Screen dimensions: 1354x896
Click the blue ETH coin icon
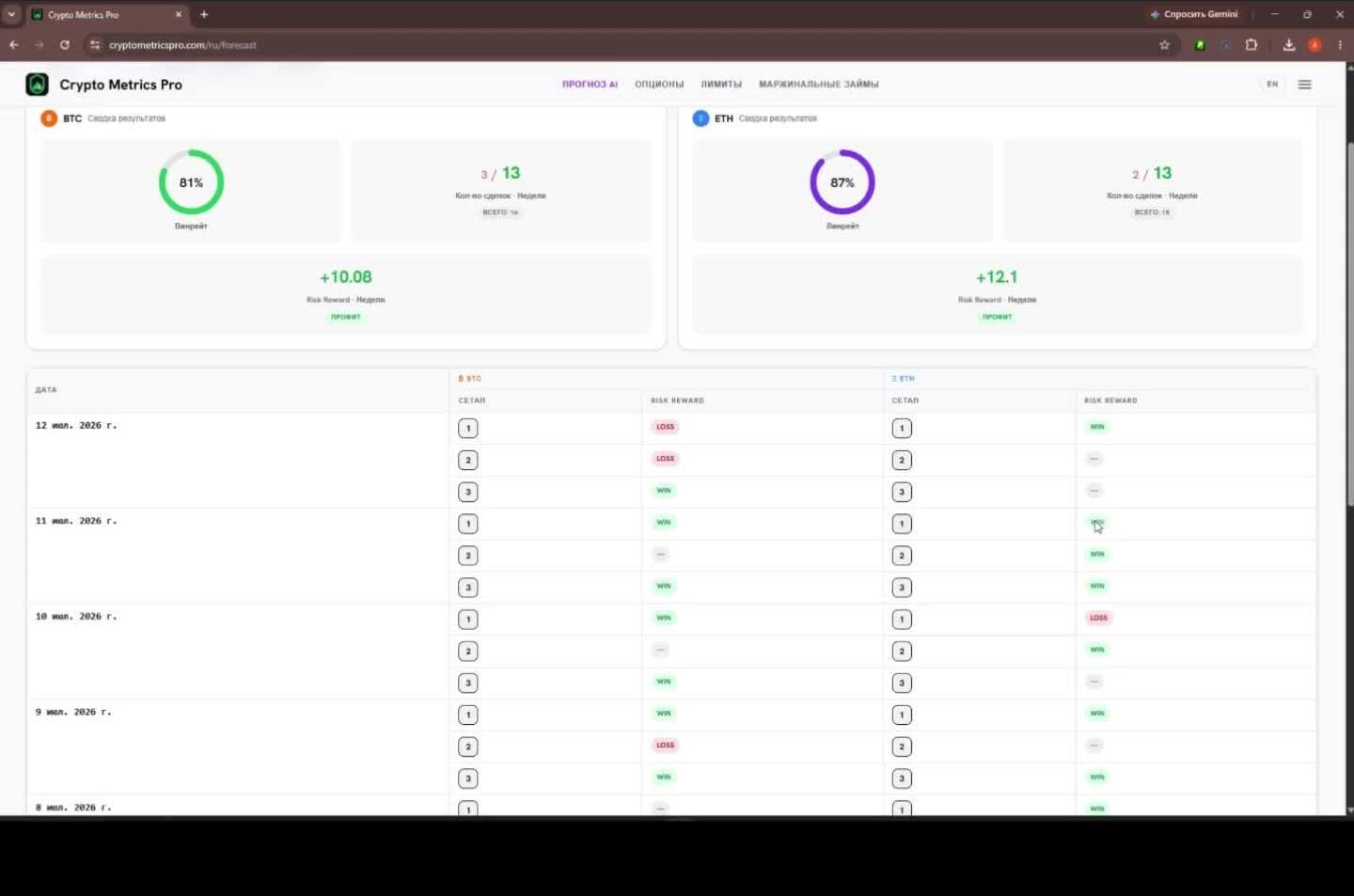click(x=701, y=118)
